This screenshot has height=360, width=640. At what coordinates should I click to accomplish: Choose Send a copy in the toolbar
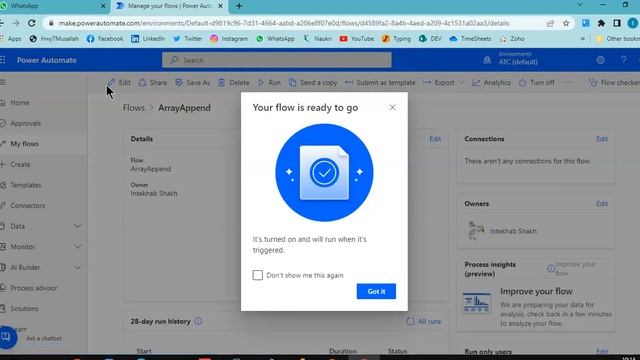[x=313, y=82]
